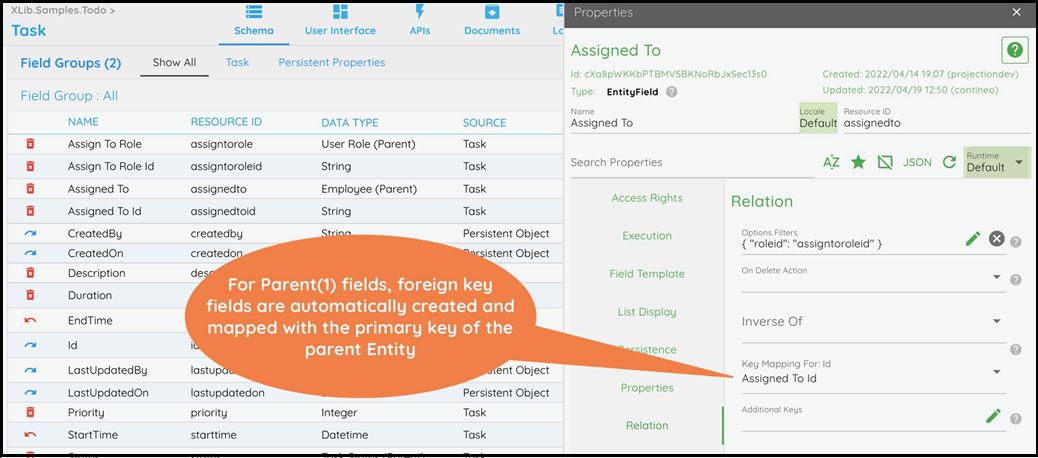Click the green help question mark icon
Viewport: 1038px width, 458px height.
click(x=1014, y=51)
